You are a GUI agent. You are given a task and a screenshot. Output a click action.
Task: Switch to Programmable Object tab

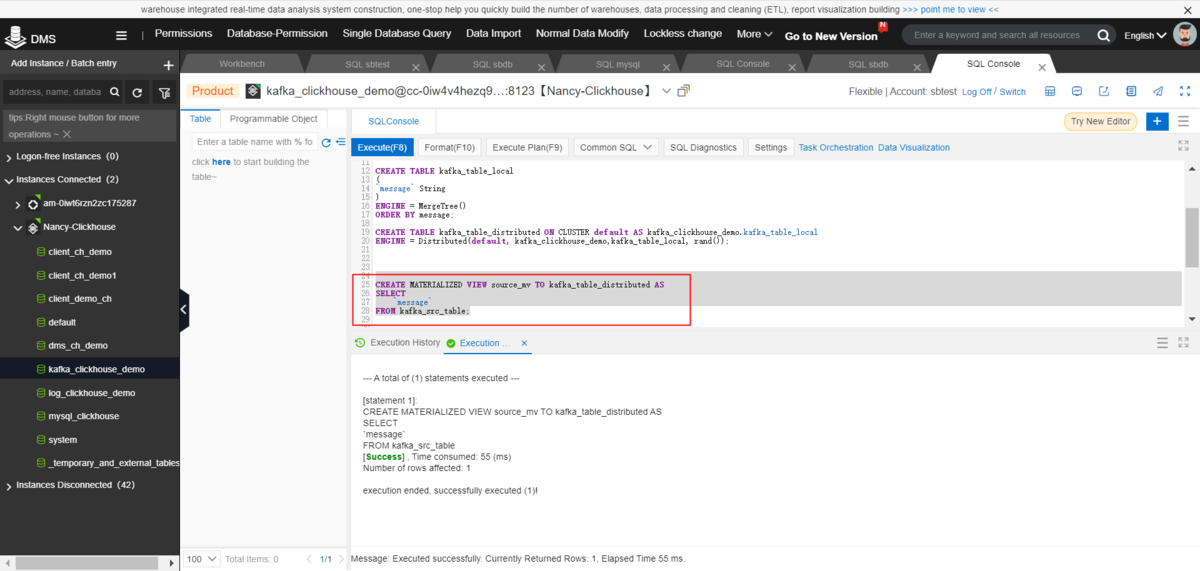(273, 119)
